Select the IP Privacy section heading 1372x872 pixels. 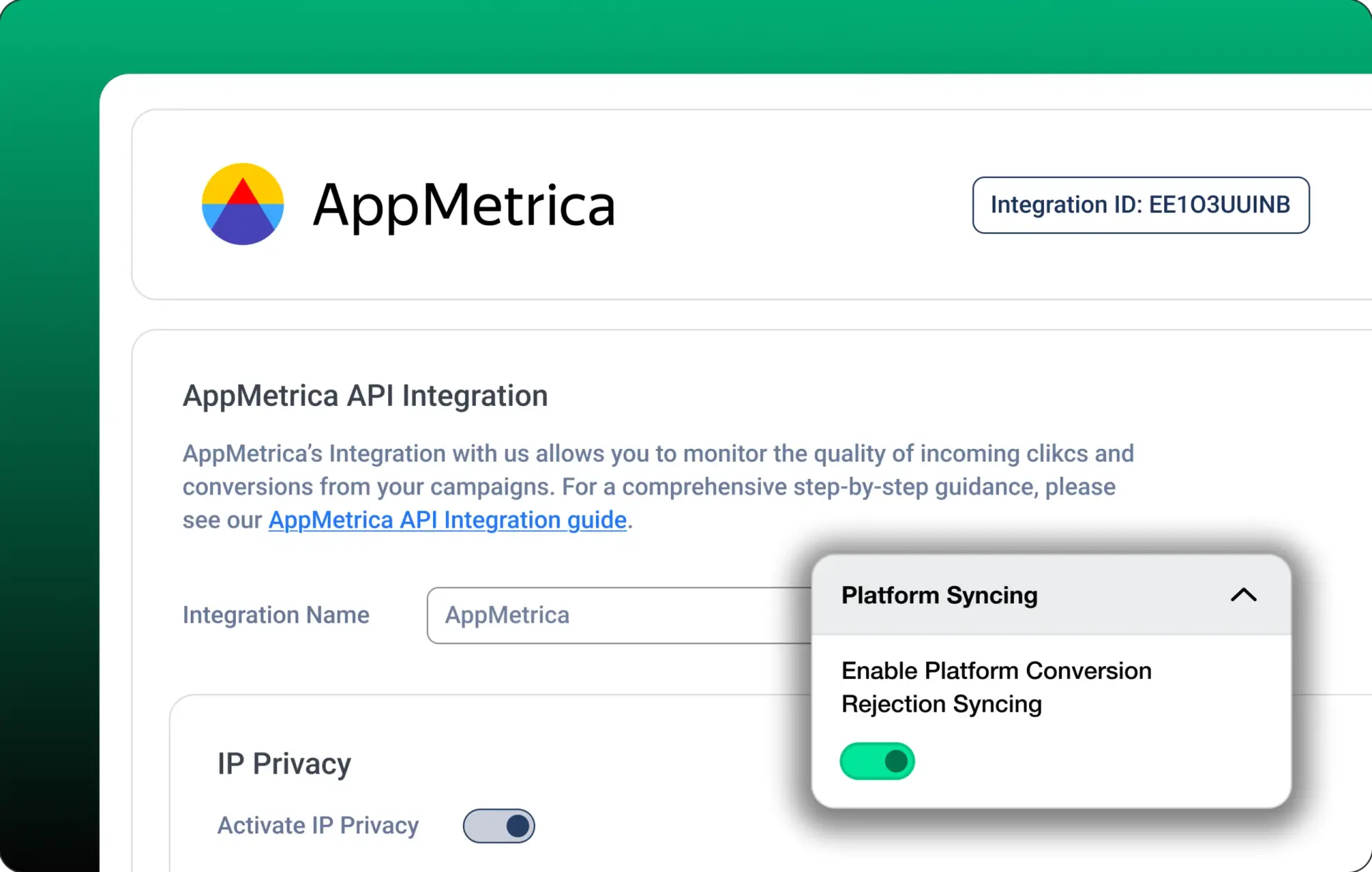(284, 763)
